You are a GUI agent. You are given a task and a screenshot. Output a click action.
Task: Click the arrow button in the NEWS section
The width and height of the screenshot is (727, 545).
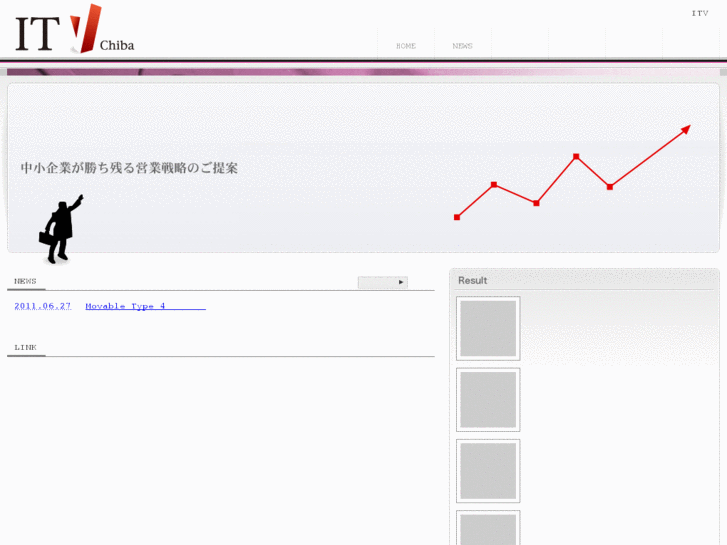[x=383, y=282]
